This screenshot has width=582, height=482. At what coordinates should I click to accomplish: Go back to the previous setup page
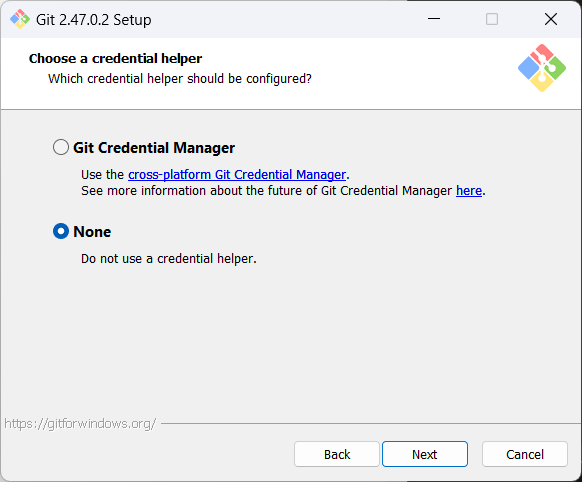337,454
